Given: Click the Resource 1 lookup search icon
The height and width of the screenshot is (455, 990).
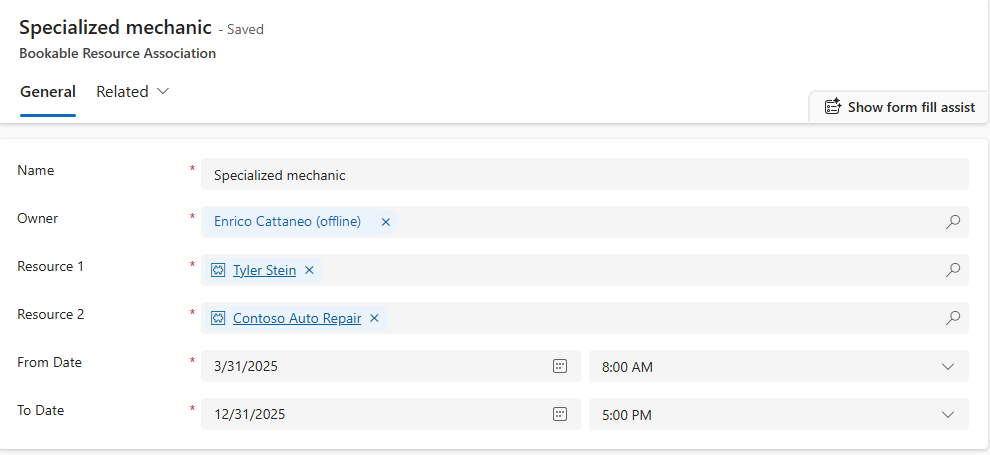Looking at the screenshot, I should point(953,269).
